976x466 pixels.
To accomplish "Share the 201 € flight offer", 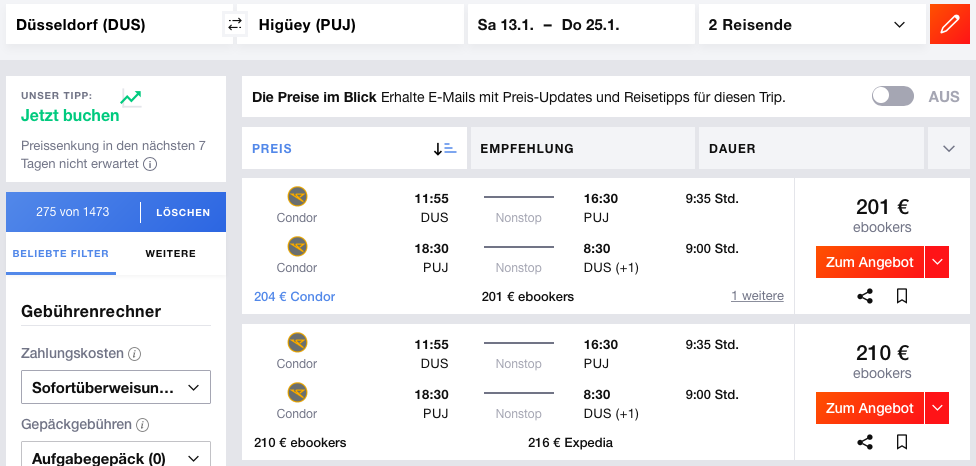I will 866,296.
